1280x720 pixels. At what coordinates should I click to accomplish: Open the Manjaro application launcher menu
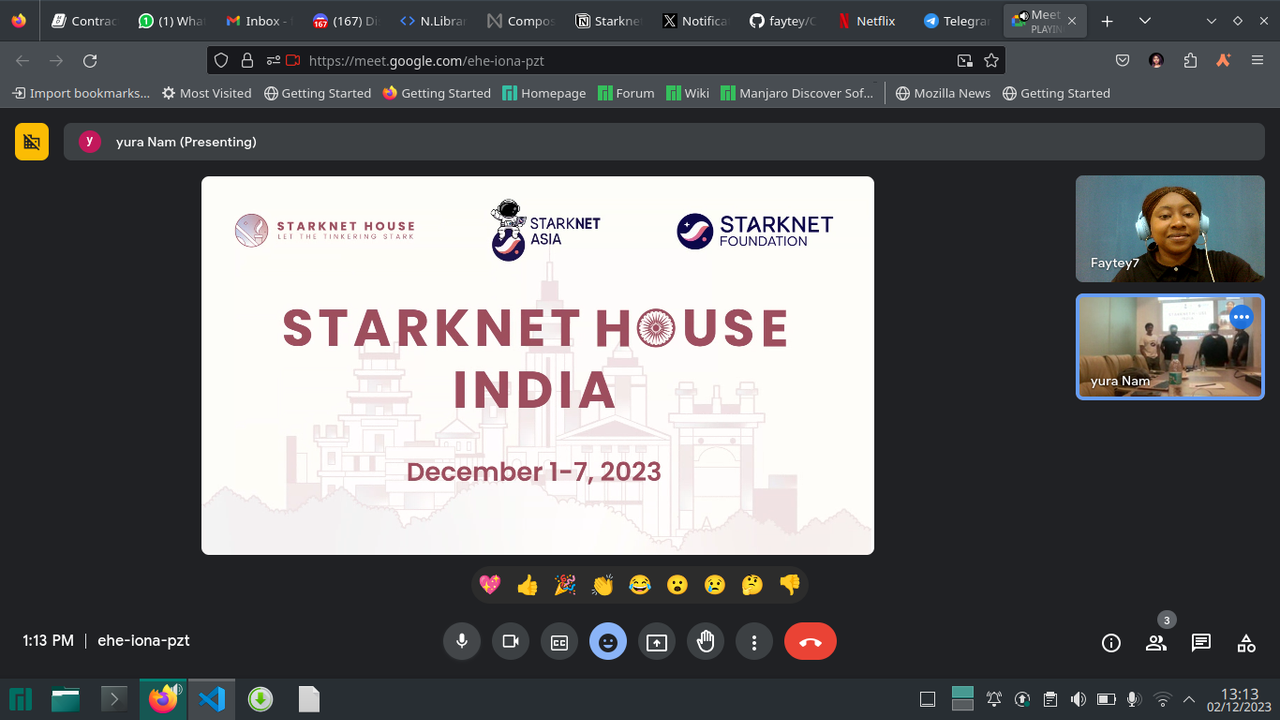[20, 699]
